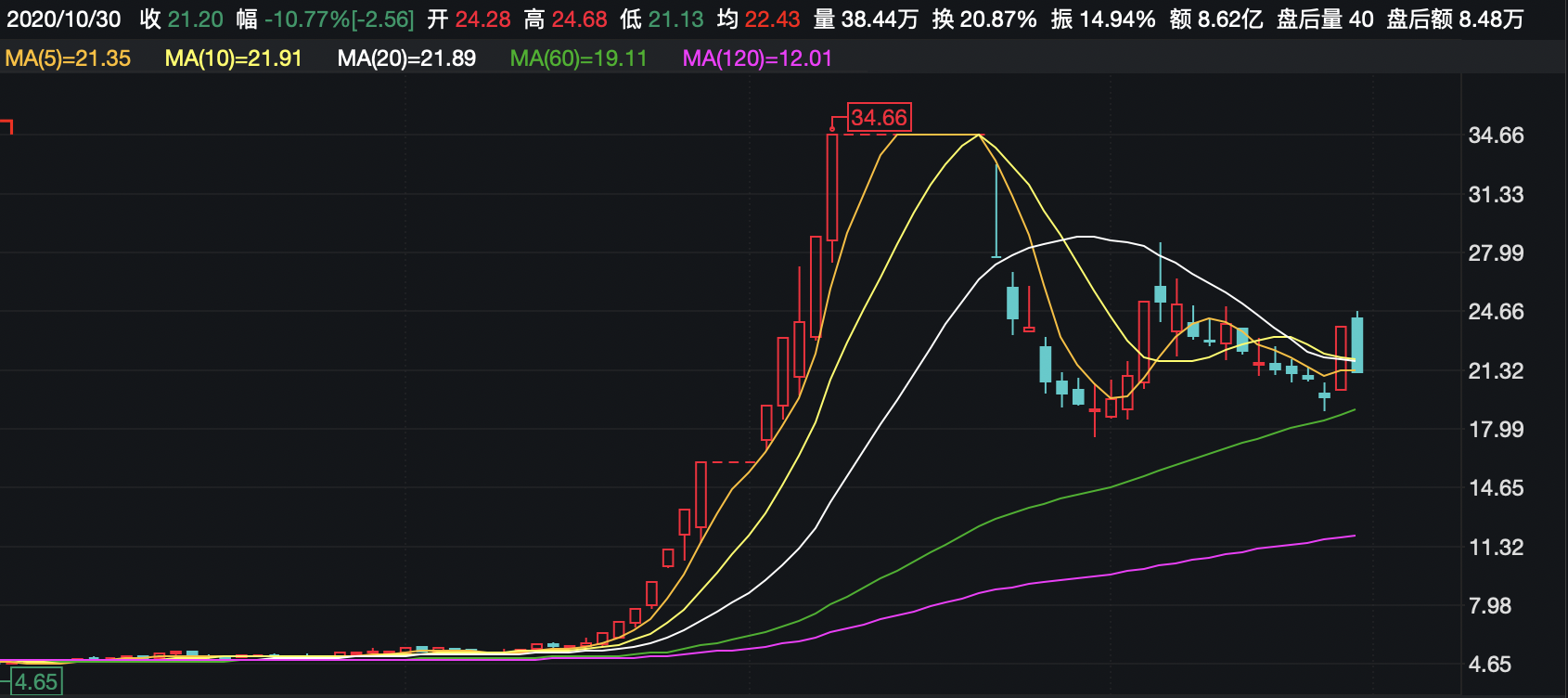The width and height of the screenshot is (1568, 698).
Task: Select the MA(20)=21.89 indicator label
Action: pyautogui.click(x=406, y=58)
